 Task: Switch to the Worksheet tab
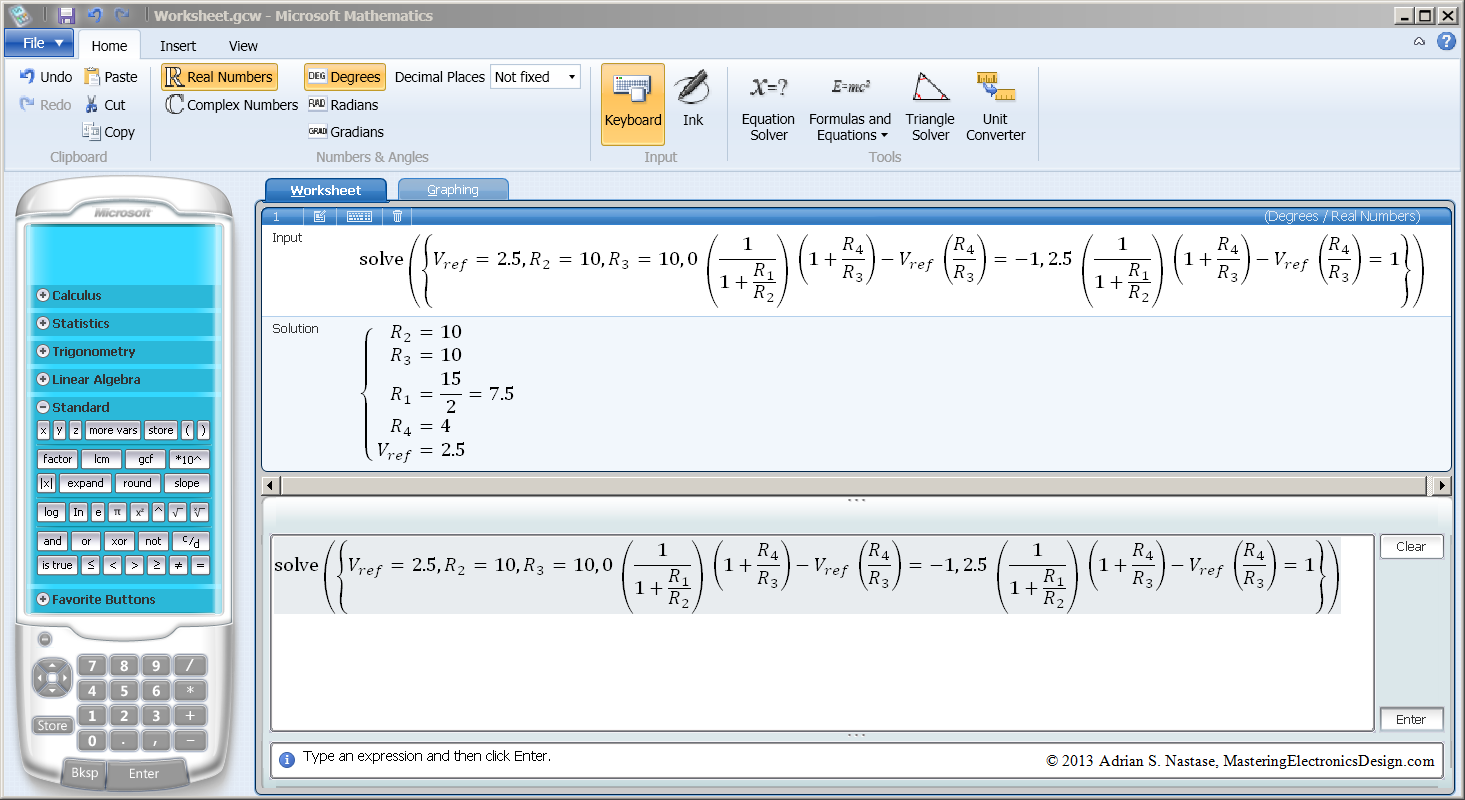click(x=326, y=190)
